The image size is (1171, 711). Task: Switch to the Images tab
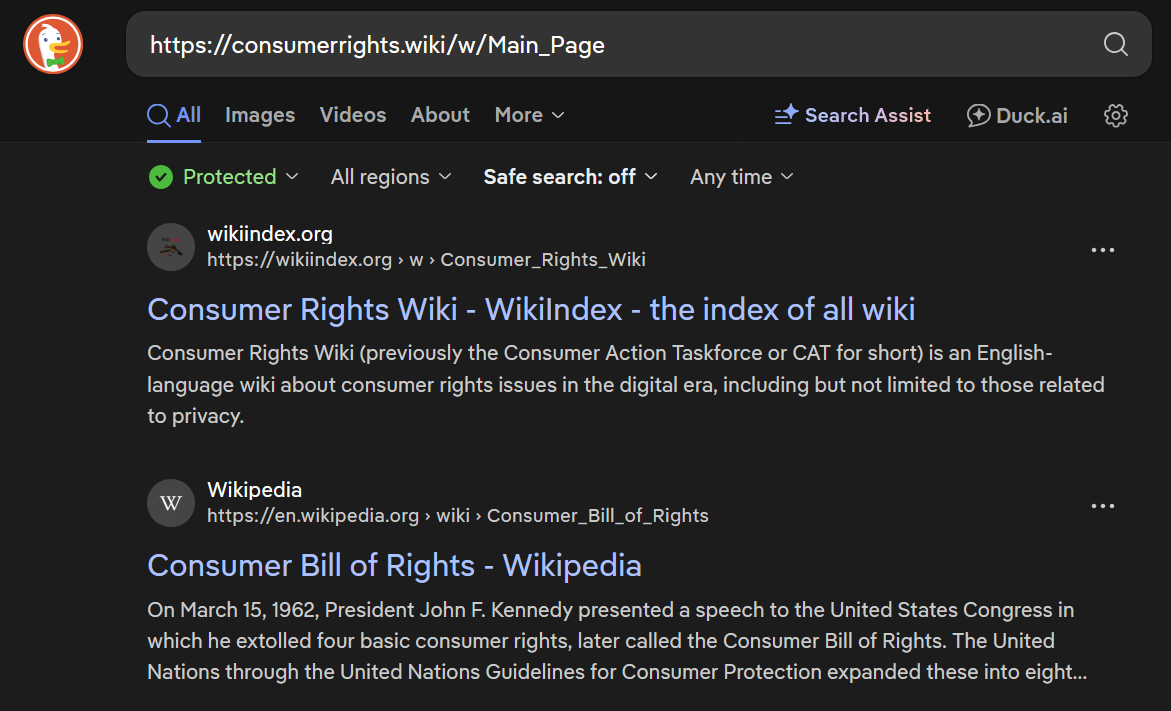260,115
